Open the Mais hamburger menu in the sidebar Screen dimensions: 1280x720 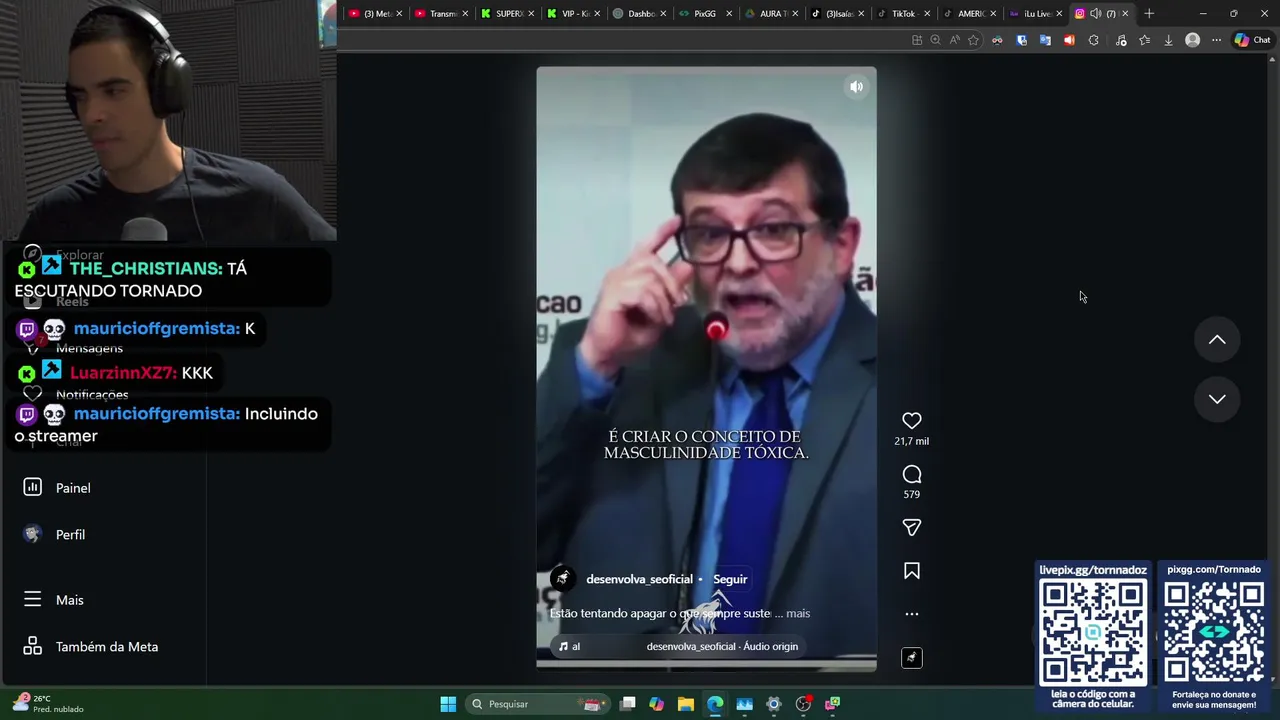(x=70, y=600)
